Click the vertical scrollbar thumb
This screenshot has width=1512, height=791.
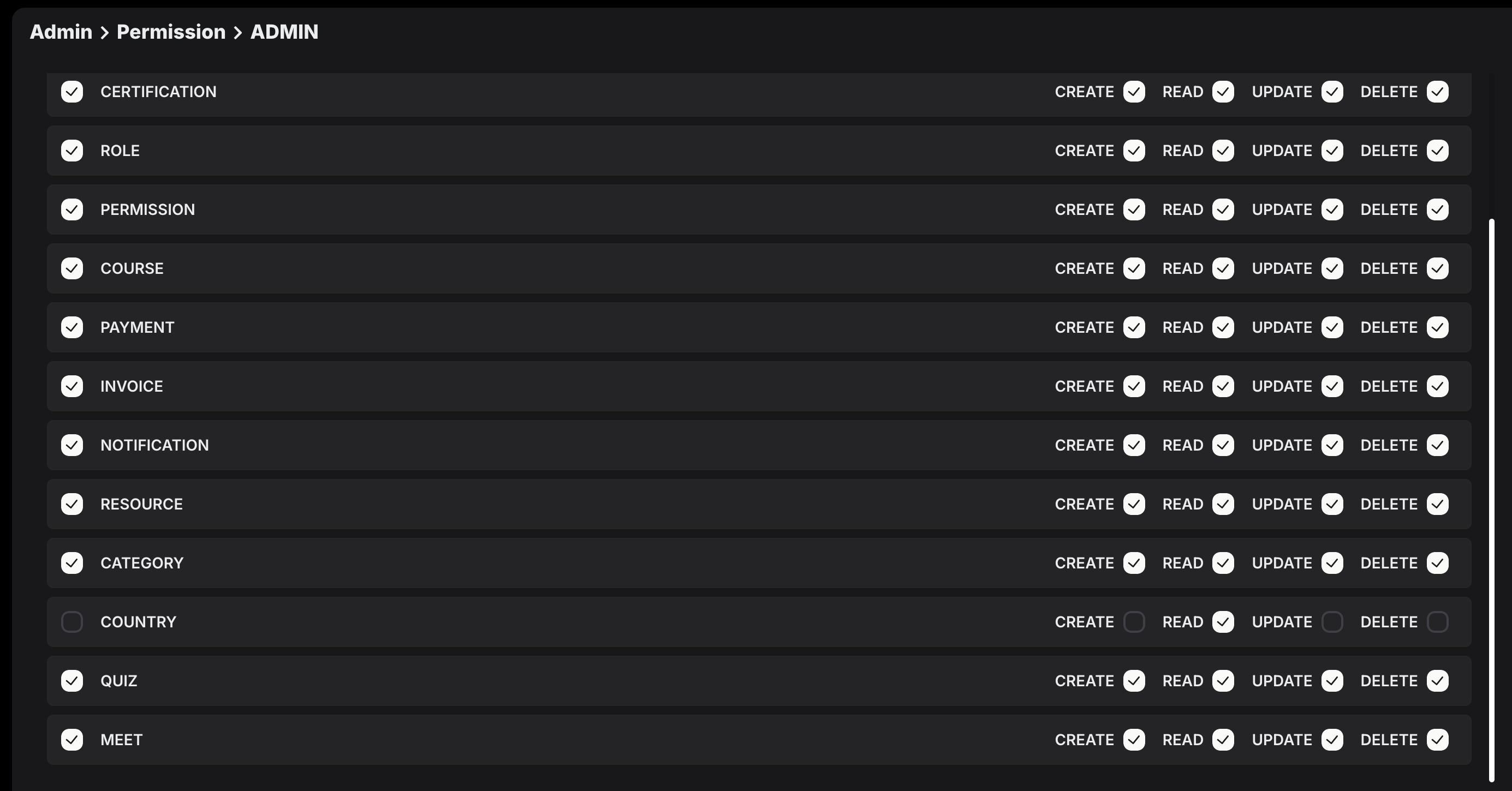pos(1491,501)
